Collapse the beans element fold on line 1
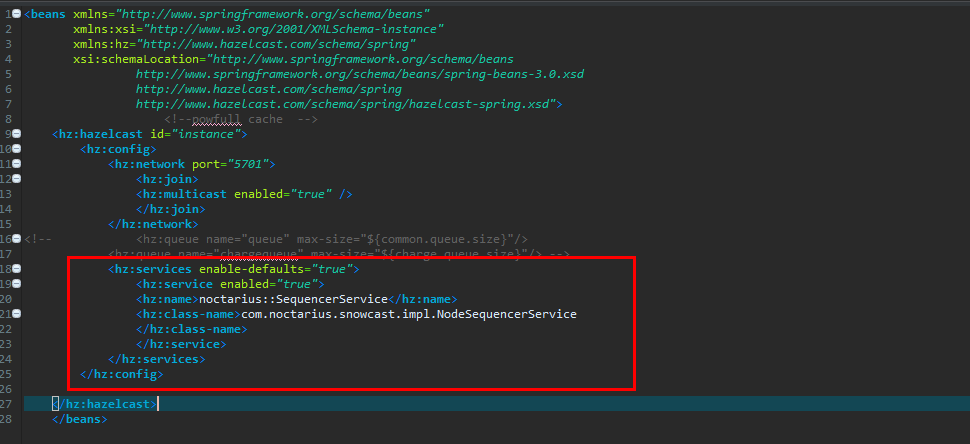 (16, 14)
